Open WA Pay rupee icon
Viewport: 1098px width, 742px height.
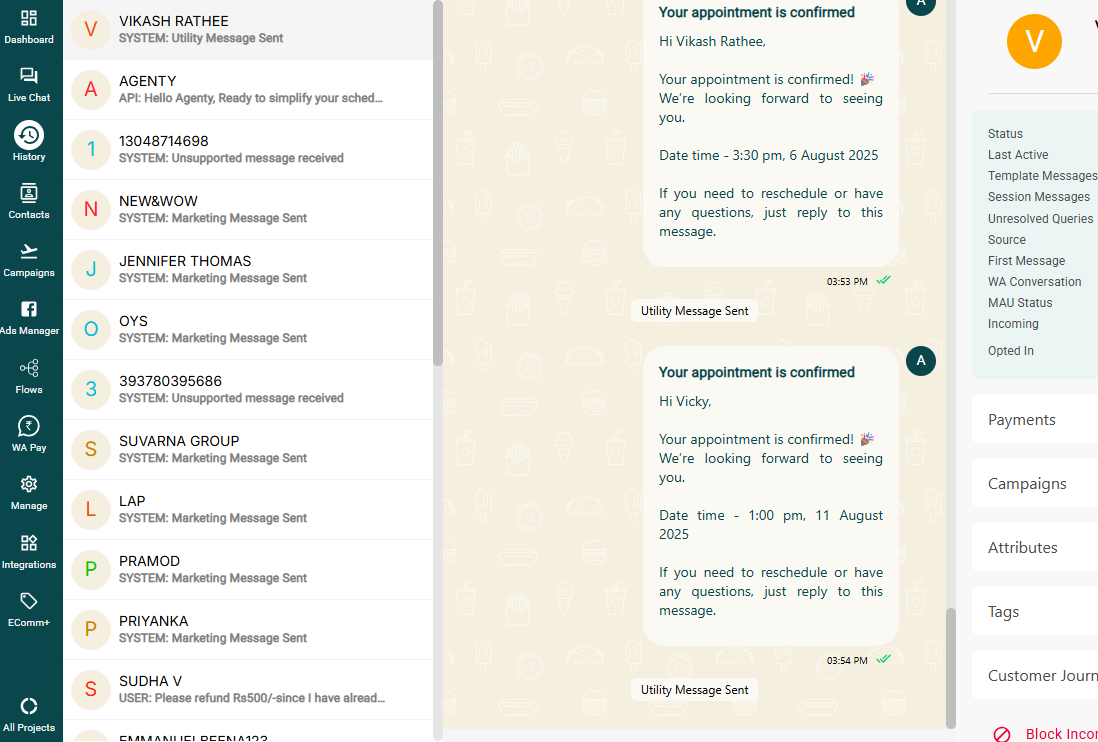pos(29,426)
